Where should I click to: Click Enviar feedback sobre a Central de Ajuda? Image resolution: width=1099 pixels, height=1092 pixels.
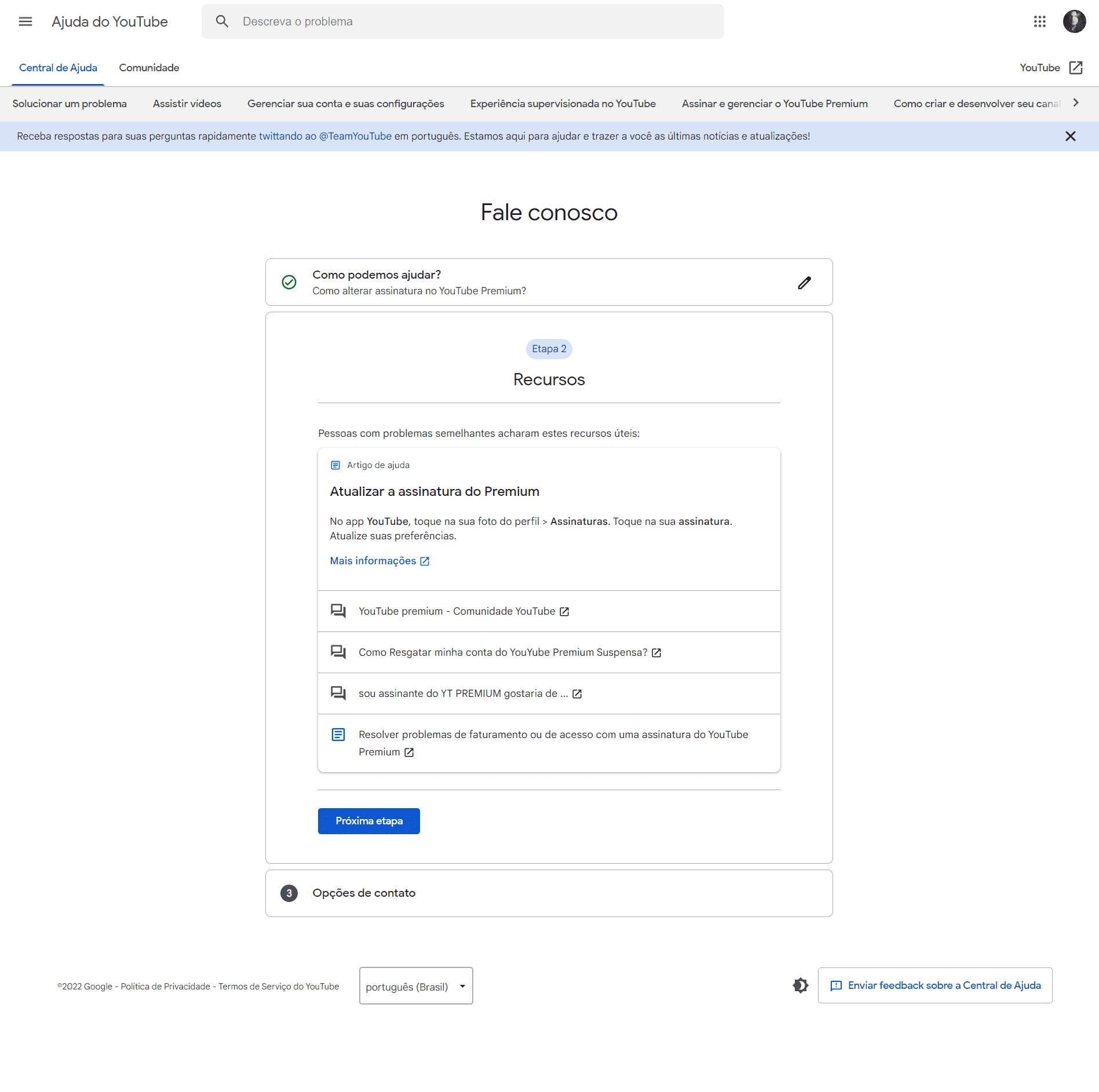coord(935,985)
